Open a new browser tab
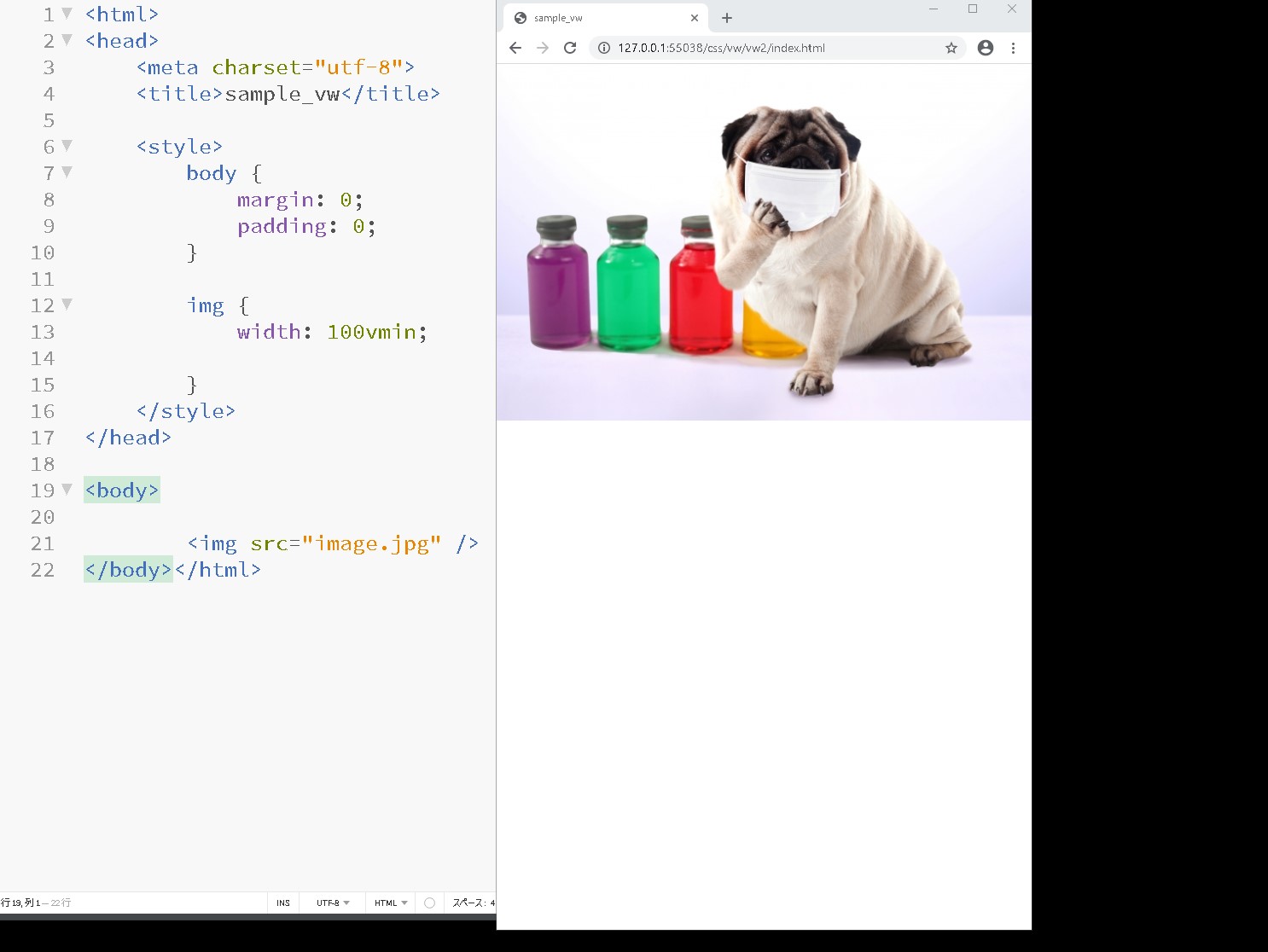1268x952 pixels. tap(727, 18)
